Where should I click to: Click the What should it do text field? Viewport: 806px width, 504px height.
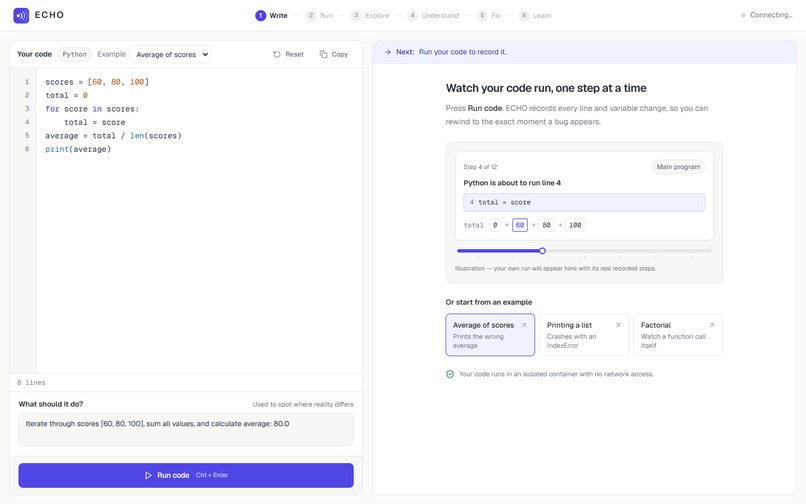click(x=186, y=429)
